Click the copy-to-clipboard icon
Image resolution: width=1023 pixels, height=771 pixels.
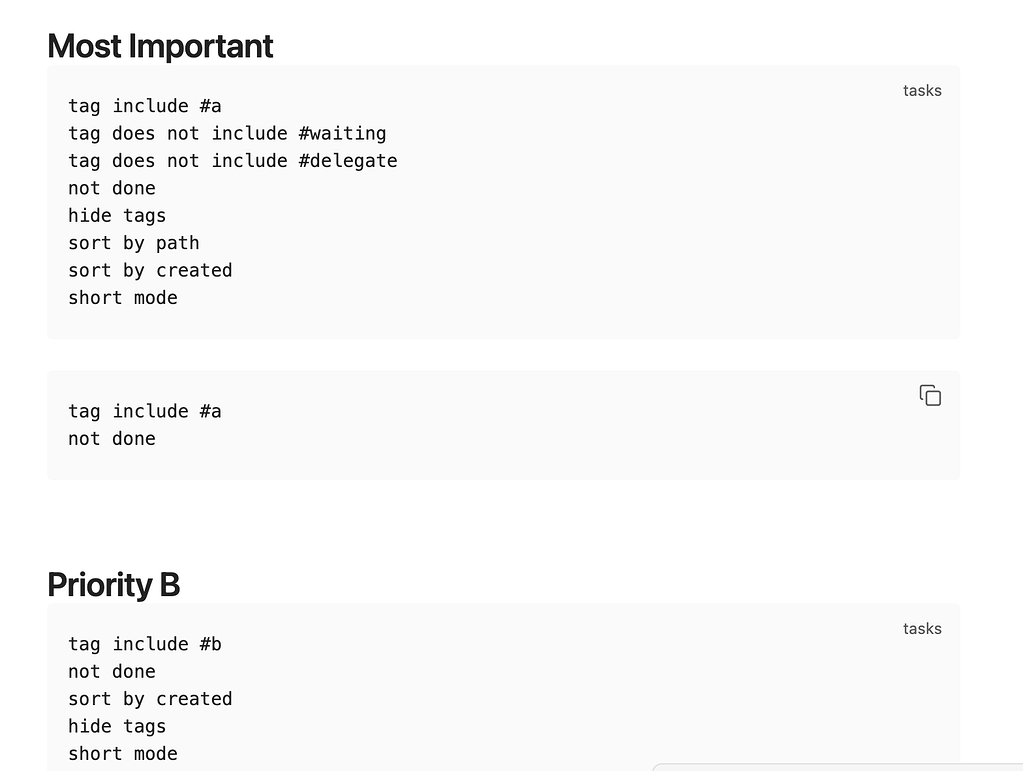point(929,395)
